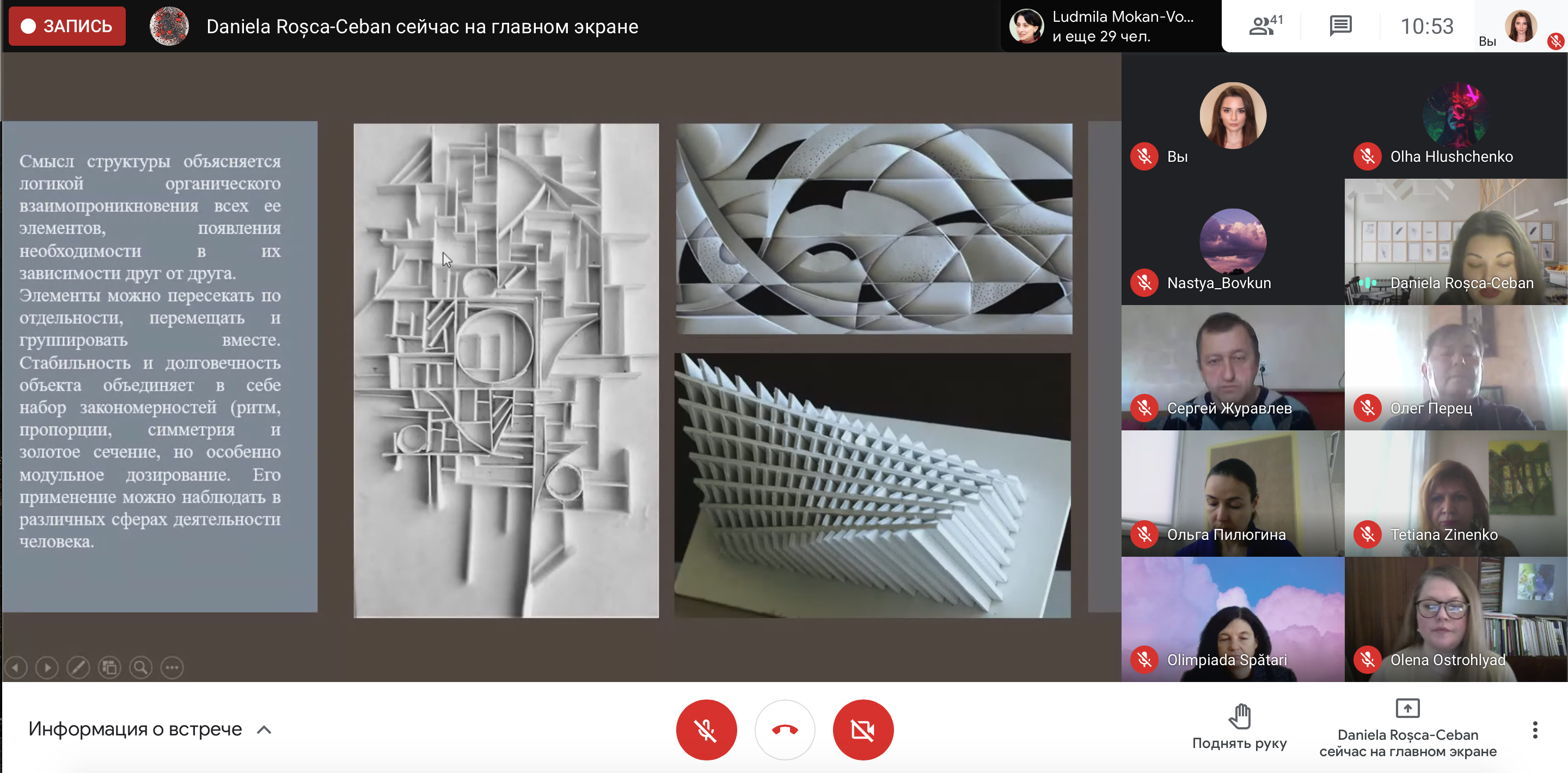Toggle the microphone mute button
The width and height of the screenshot is (1568, 773).
(x=706, y=729)
